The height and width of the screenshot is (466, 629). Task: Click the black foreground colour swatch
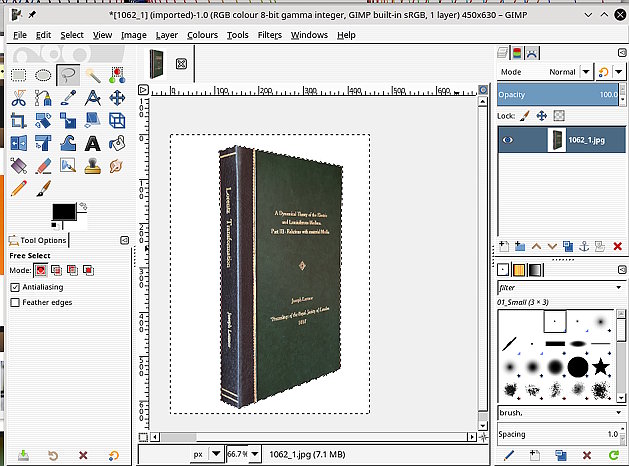(x=64, y=212)
